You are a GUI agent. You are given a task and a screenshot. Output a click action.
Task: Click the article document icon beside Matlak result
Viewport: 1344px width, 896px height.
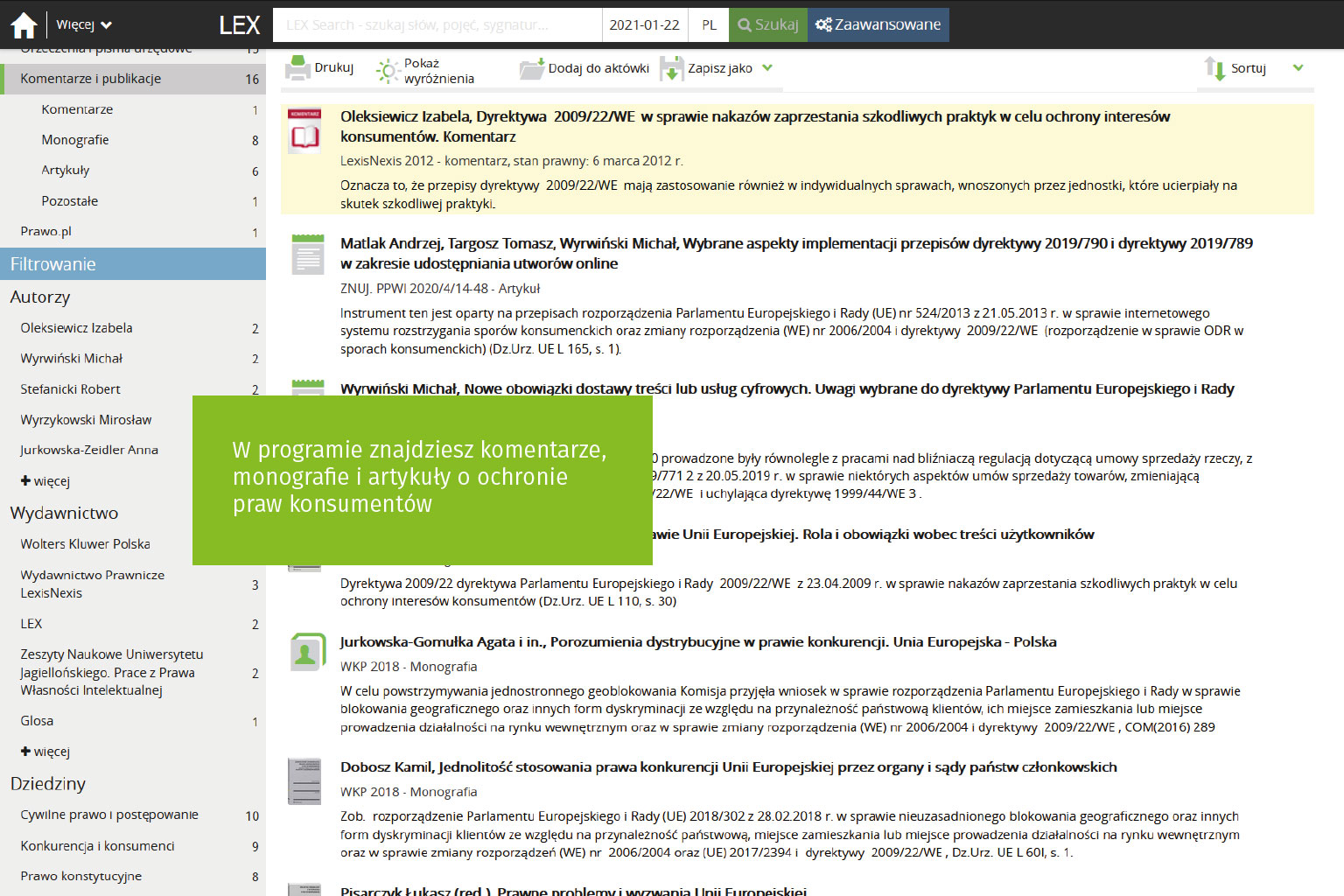pyautogui.click(x=307, y=255)
